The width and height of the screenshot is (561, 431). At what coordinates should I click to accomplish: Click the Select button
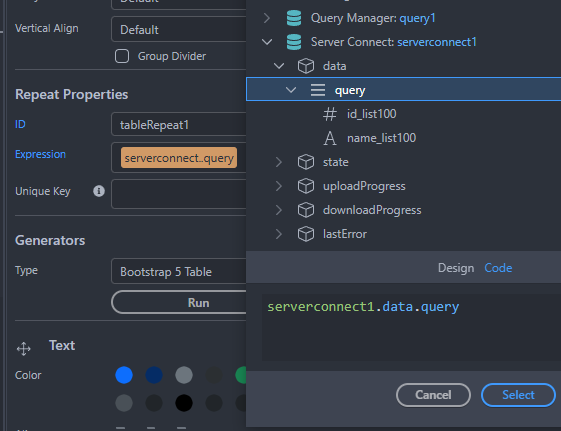518,395
